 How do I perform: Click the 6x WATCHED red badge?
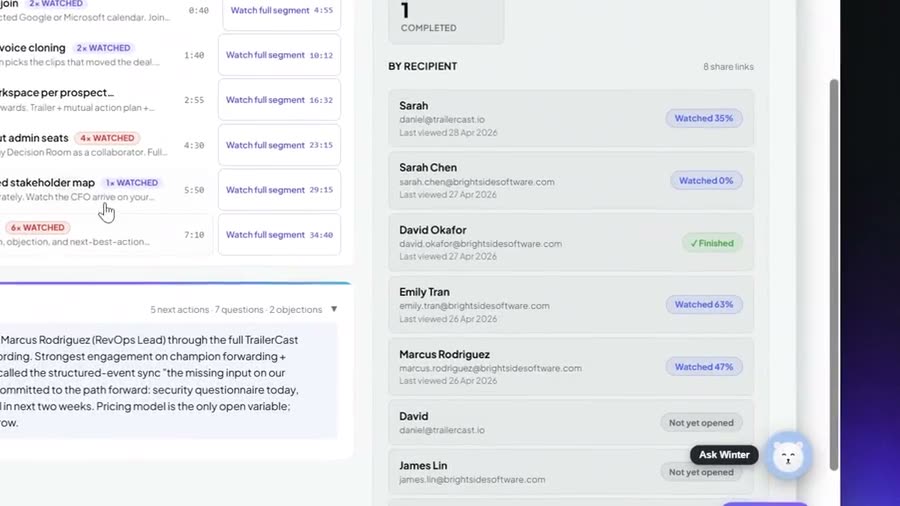38,228
